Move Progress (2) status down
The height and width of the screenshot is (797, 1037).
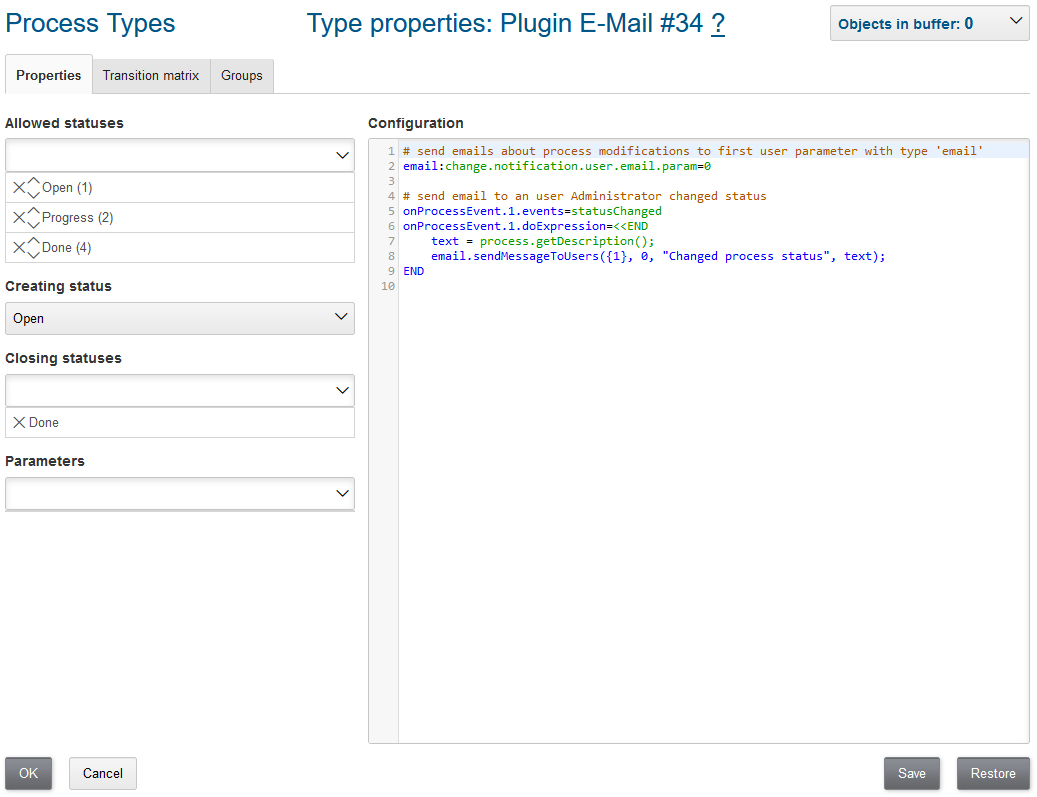[x=34, y=225]
